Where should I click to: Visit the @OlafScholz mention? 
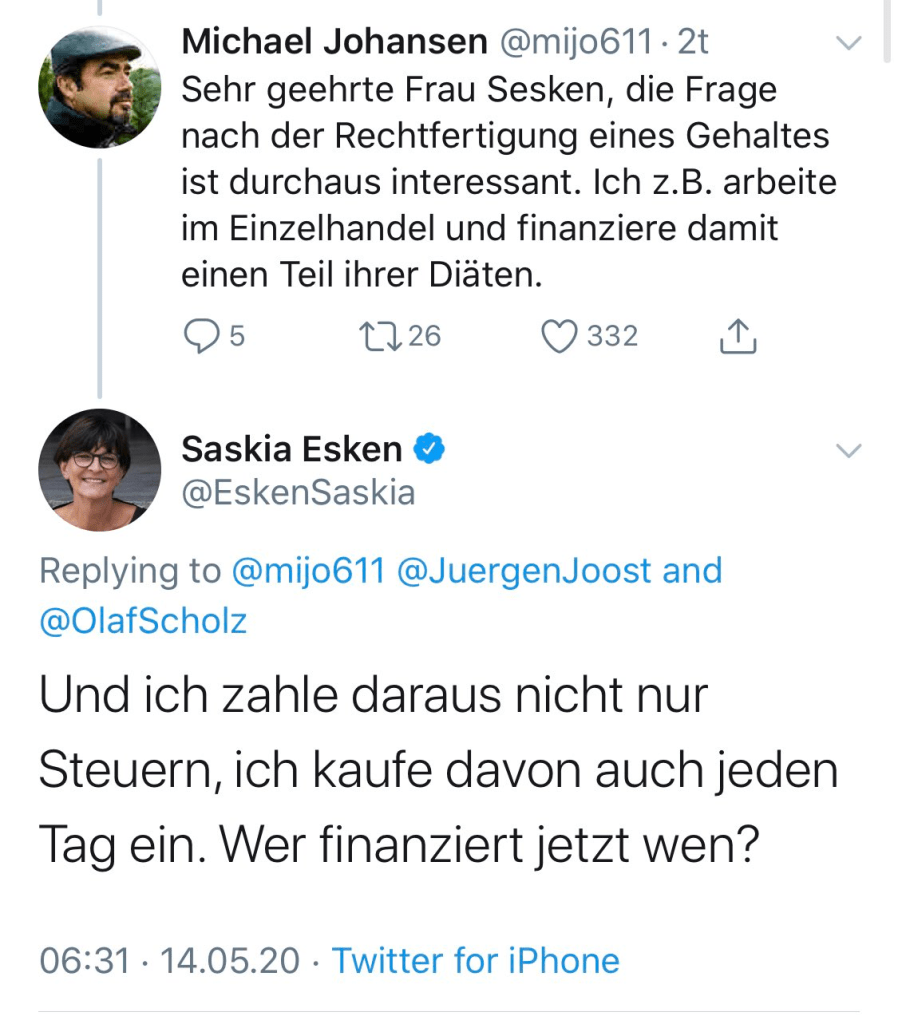click(x=143, y=621)
